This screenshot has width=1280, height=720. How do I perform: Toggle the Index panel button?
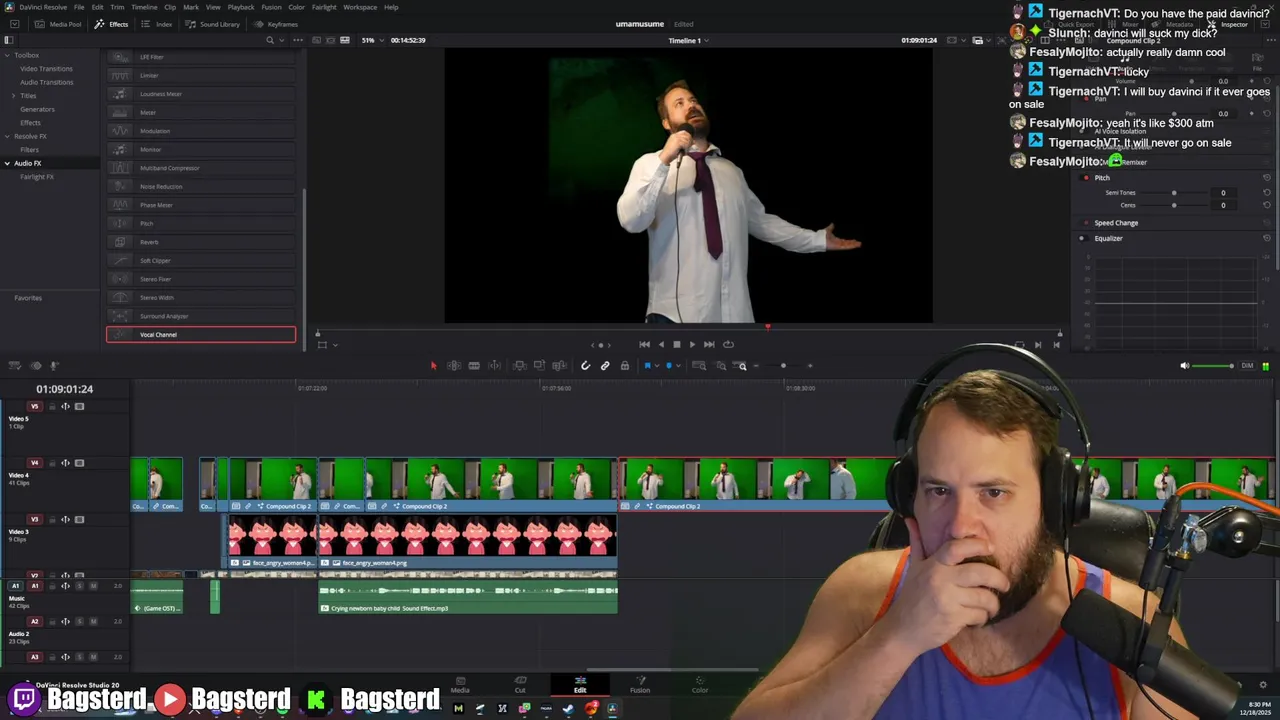pyautogui.click(x=157, y=24)
